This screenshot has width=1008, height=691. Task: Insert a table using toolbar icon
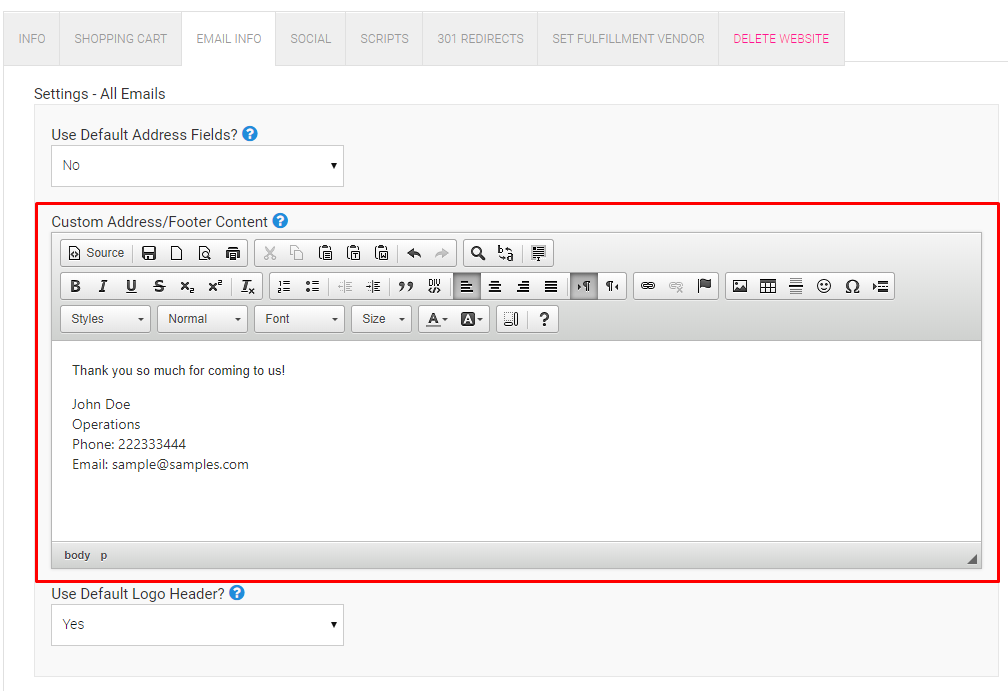[768, 287]
